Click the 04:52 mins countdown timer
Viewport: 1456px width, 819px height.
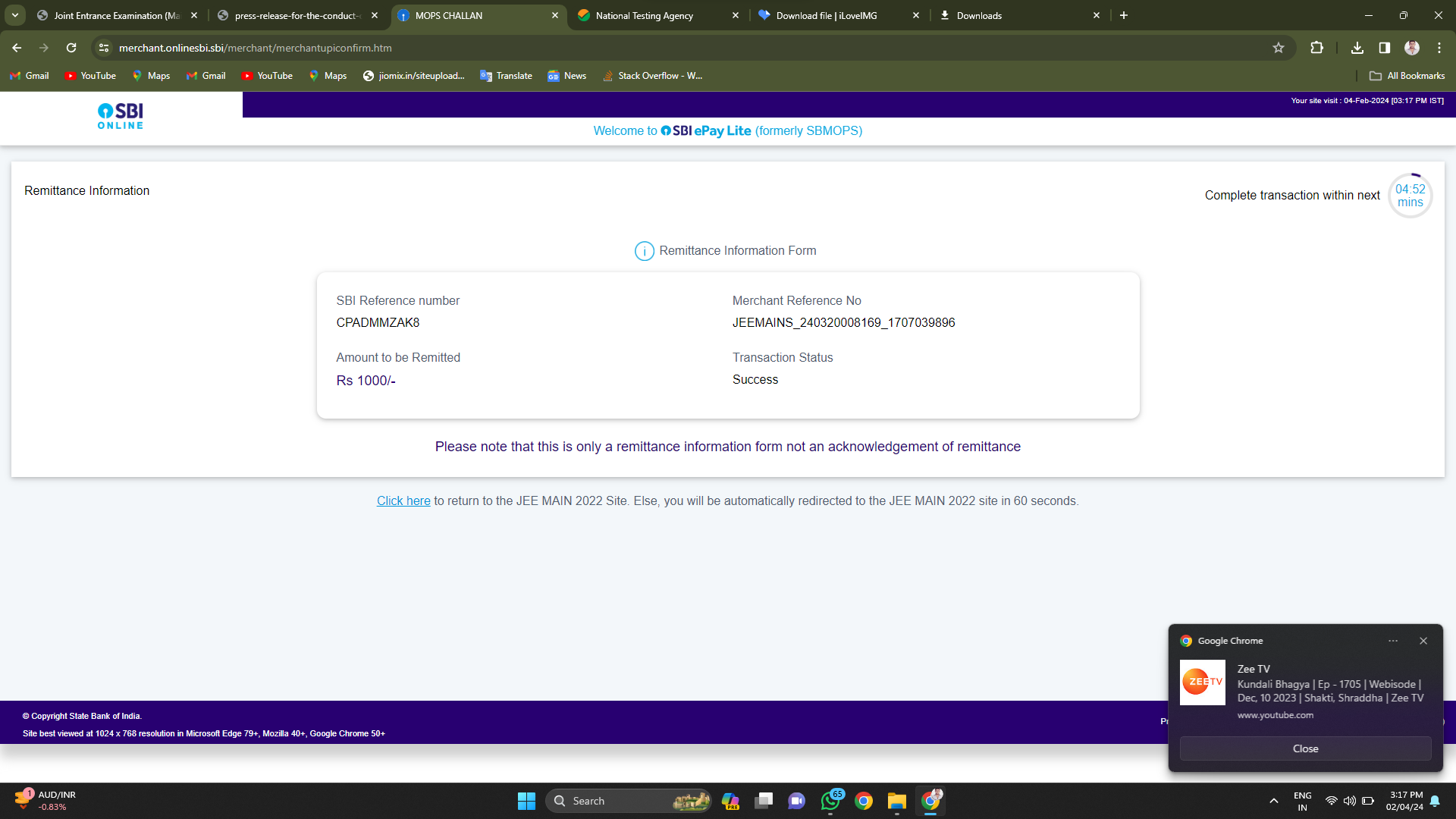pos(1410,196)
